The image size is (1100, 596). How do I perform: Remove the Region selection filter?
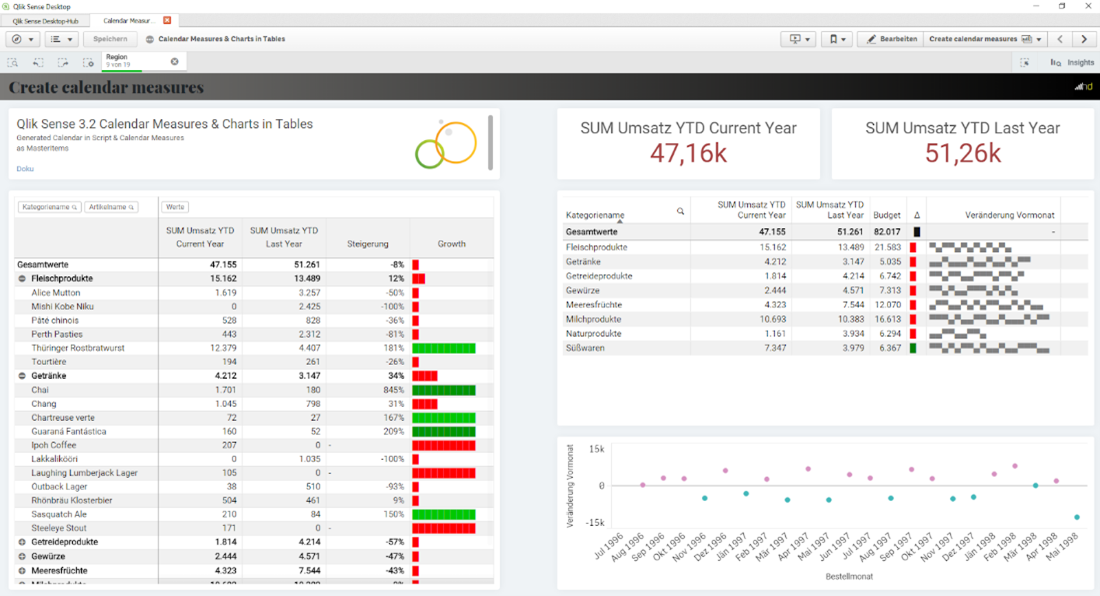[175, 62]
